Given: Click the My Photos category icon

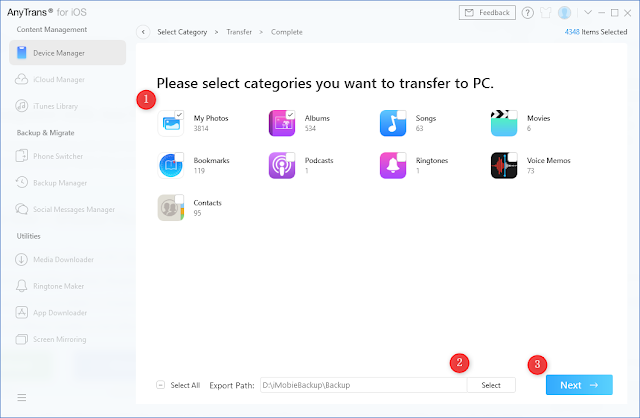Looking at the screenshot, I should point(171,123).
